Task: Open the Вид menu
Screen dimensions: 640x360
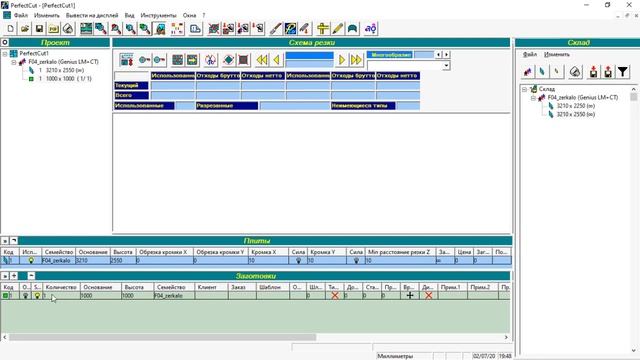Action: point(129,15)
